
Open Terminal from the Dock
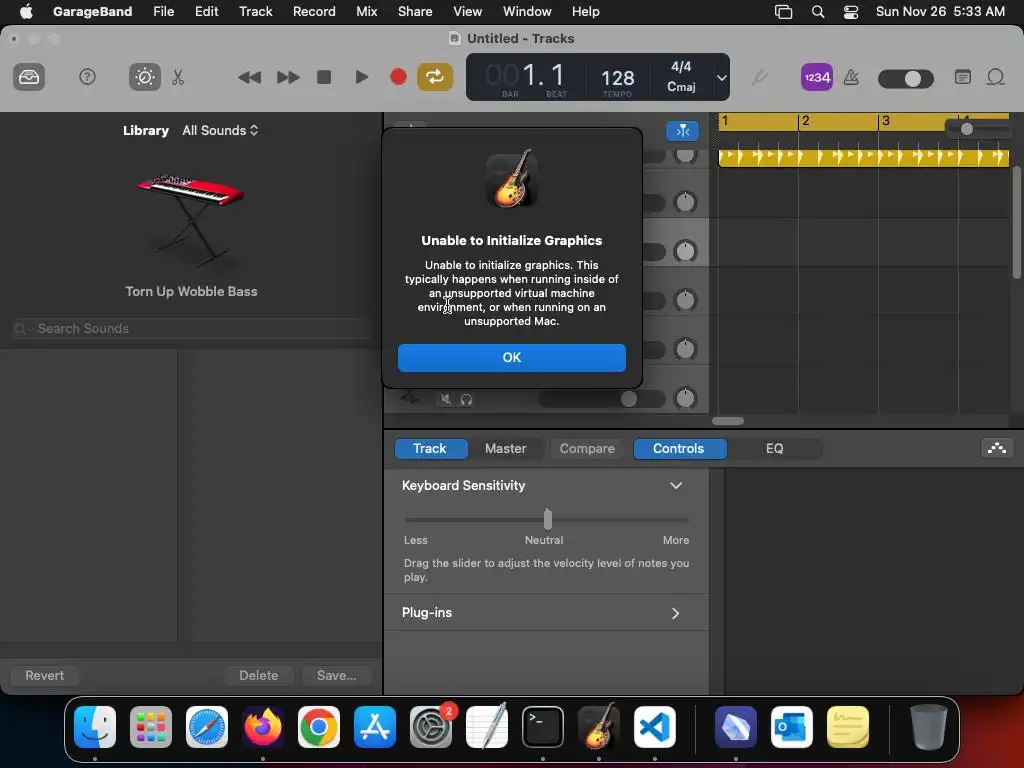coord(543,727)
